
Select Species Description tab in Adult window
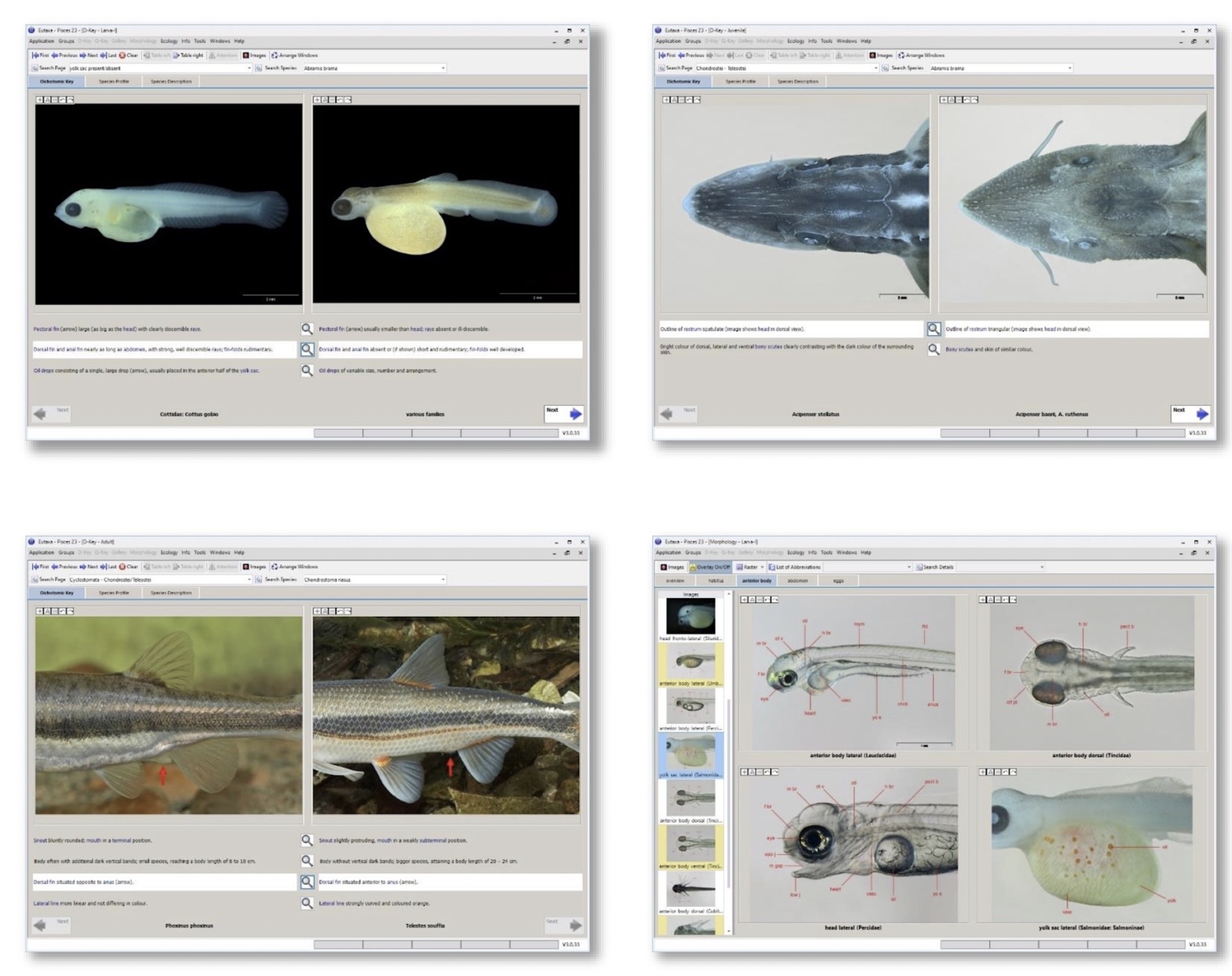click(x=171, y=593)
